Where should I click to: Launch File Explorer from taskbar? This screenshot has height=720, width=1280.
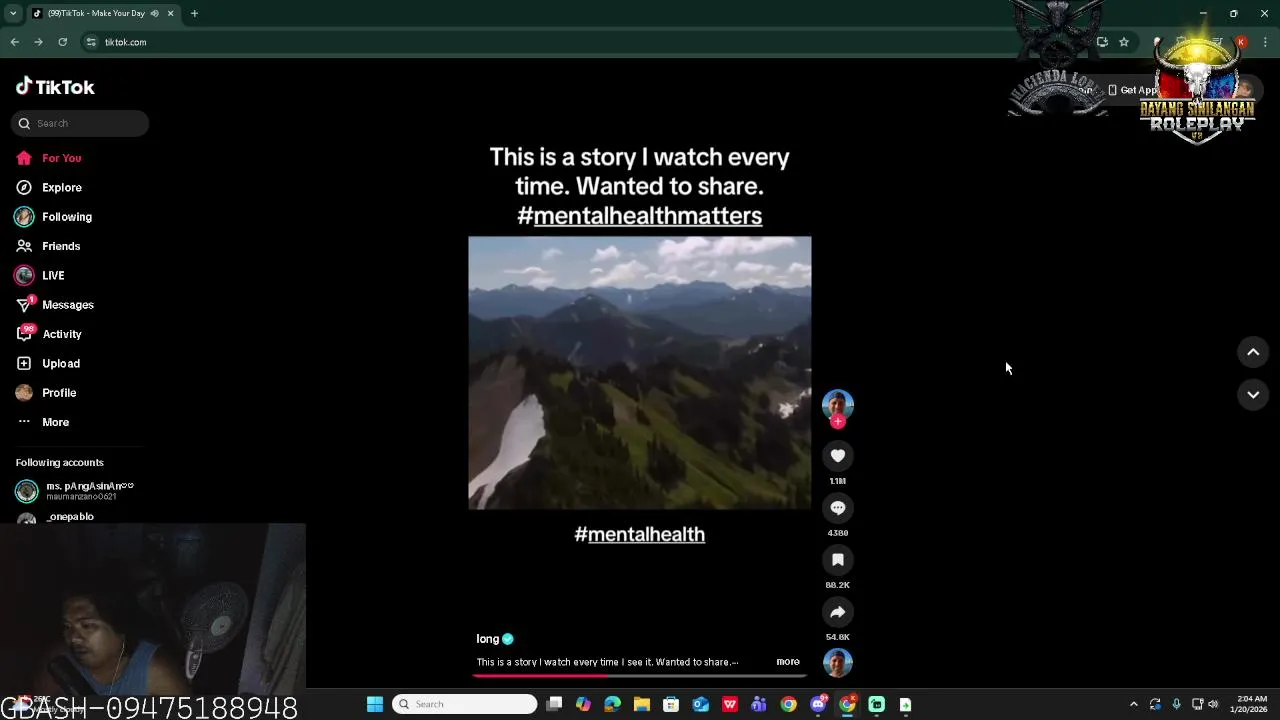point(642,704)
